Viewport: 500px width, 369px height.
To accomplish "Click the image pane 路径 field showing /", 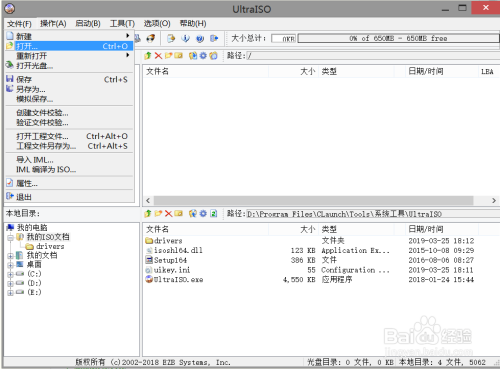I will point(373,56).
